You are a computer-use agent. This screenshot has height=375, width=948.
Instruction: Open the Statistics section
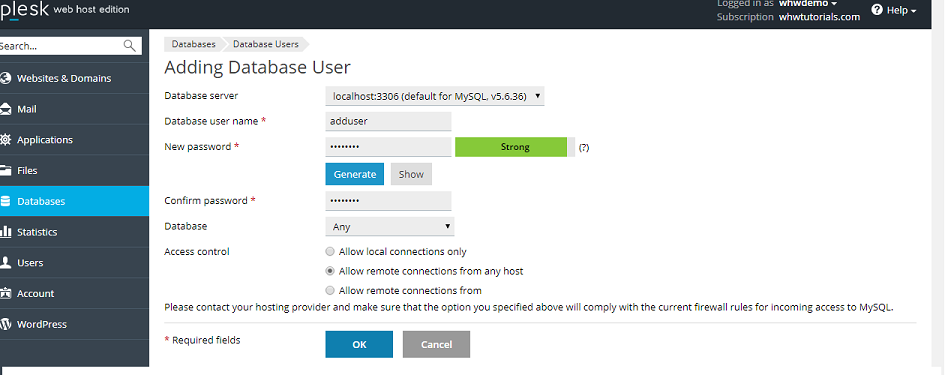(37, 232)
